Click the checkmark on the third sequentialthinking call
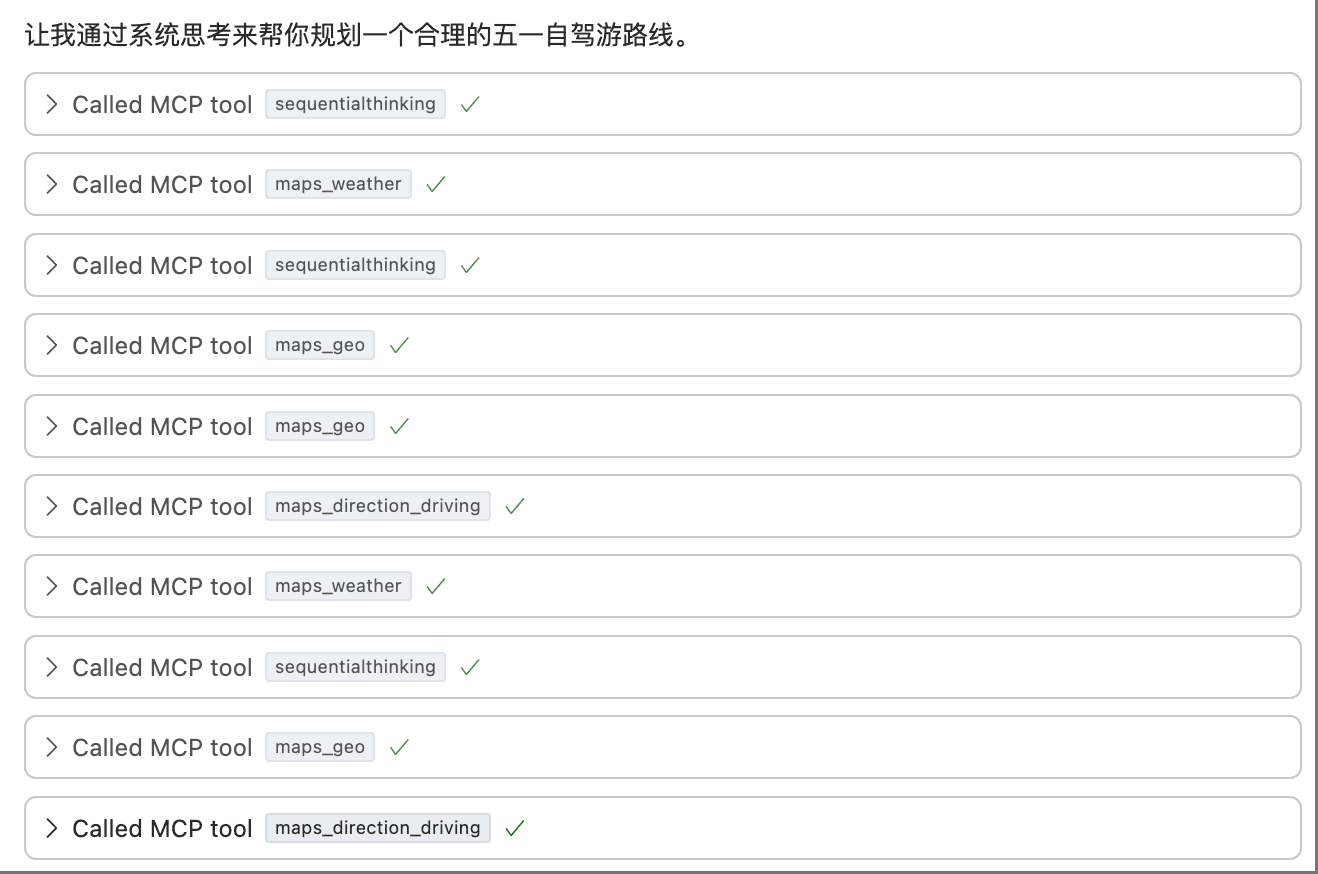 469,667
